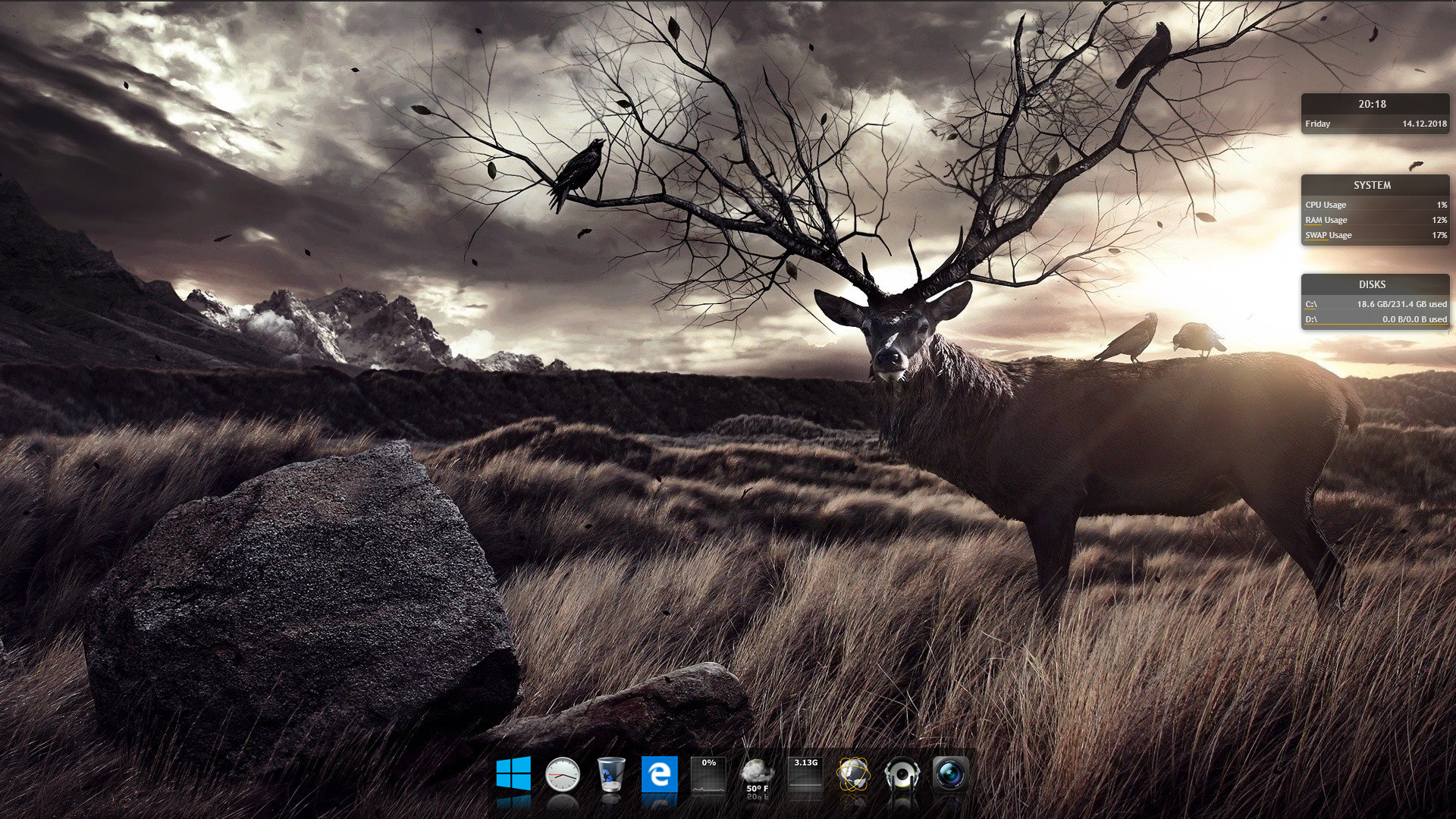The height and width of the screenshot is (819, 1456).
Task: Click the 20:18 time widget header
Action: [1372, 104]
